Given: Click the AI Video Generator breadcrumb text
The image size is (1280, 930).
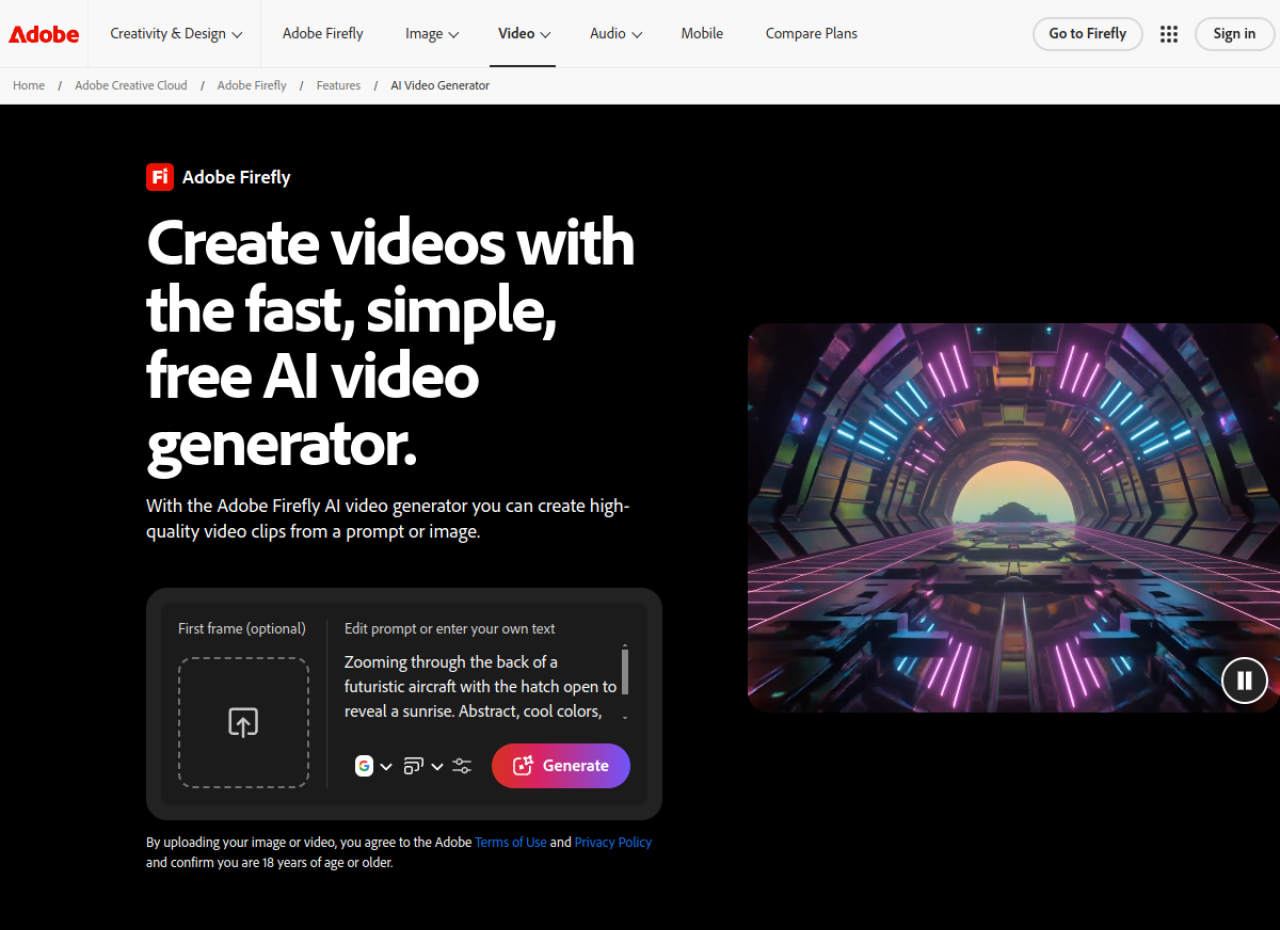Looking at the screenshot, I should click(x=440, y=86).
